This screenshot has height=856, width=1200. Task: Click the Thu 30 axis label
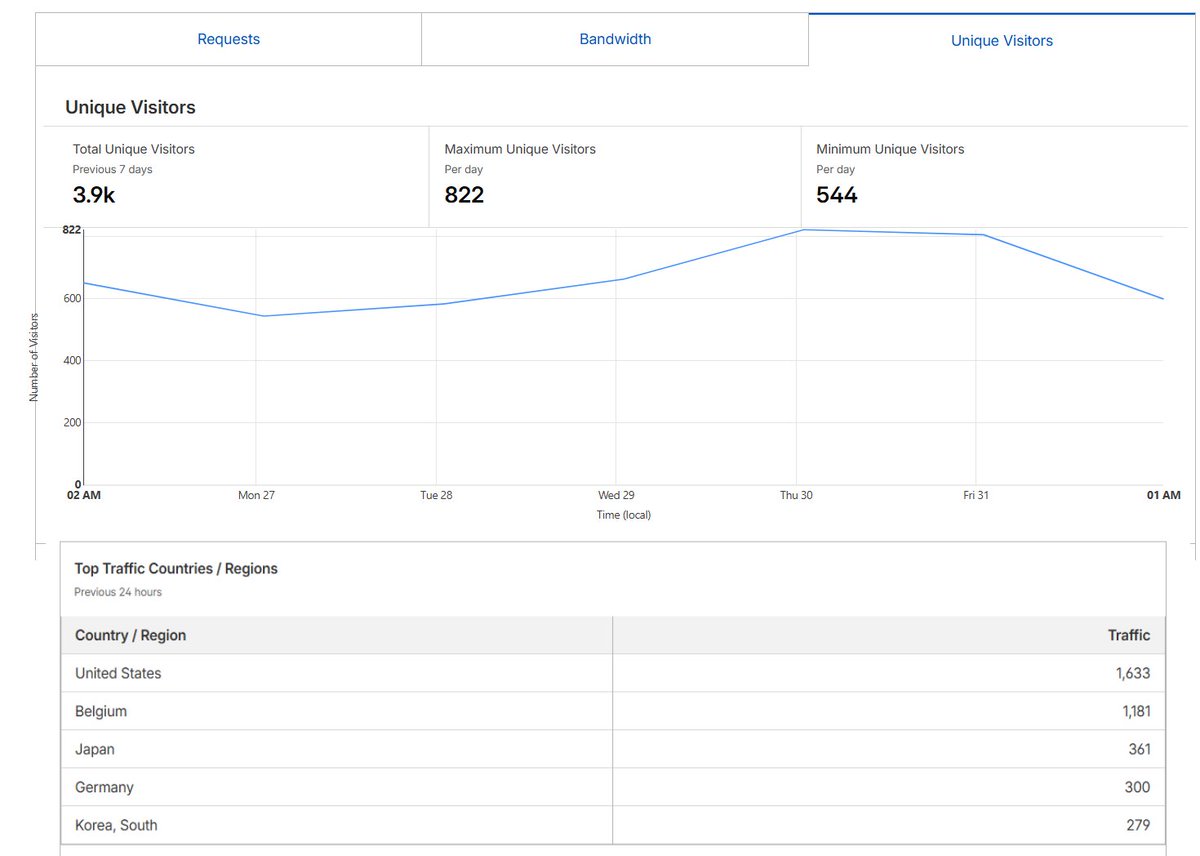click(796, 495)
